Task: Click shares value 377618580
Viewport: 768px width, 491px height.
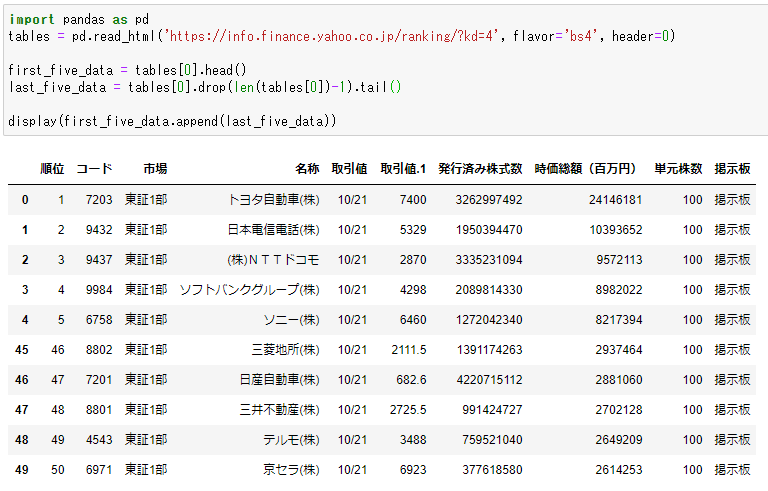Action: click(x=492, y=469)
